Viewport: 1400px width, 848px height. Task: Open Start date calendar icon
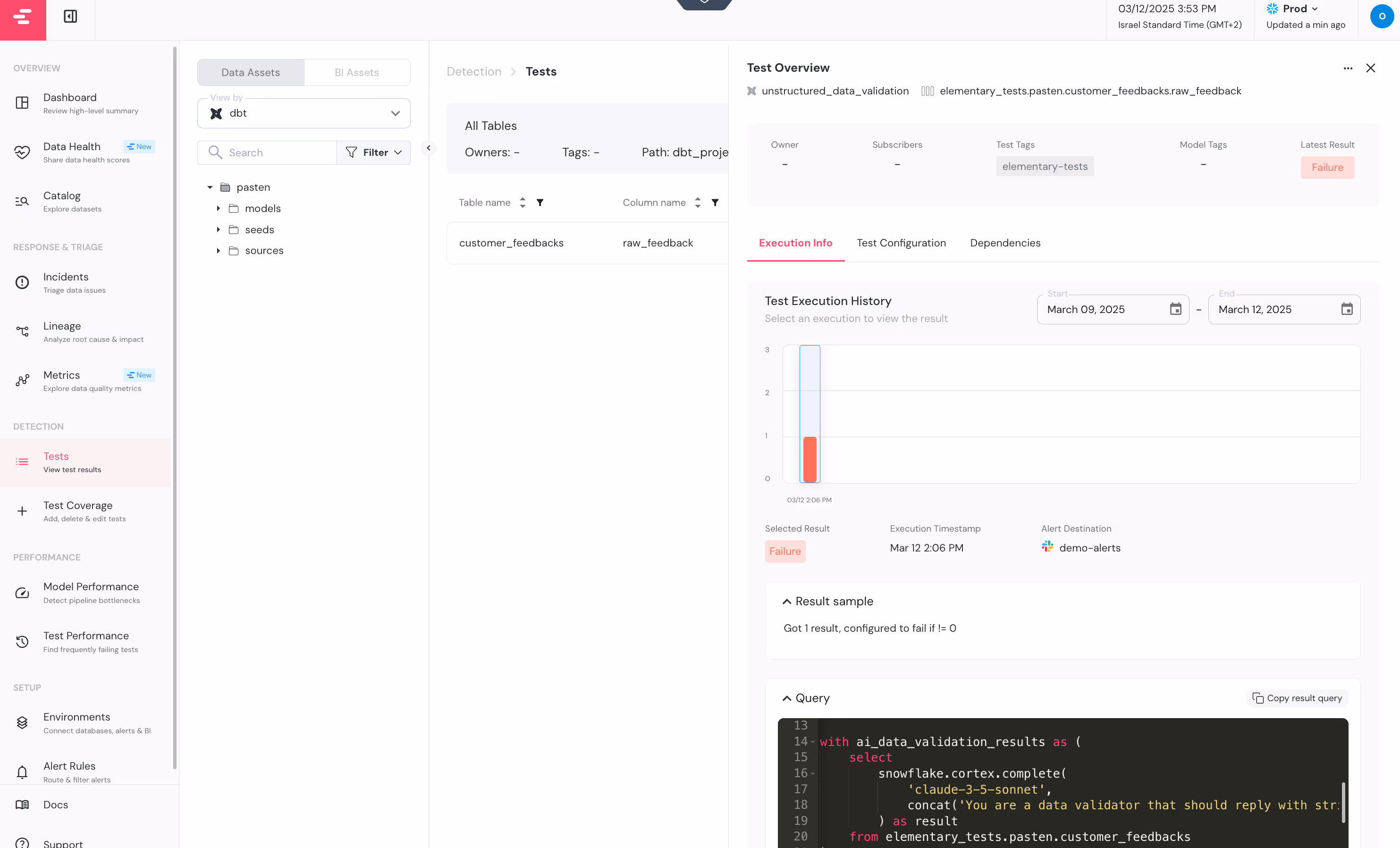1175,309
